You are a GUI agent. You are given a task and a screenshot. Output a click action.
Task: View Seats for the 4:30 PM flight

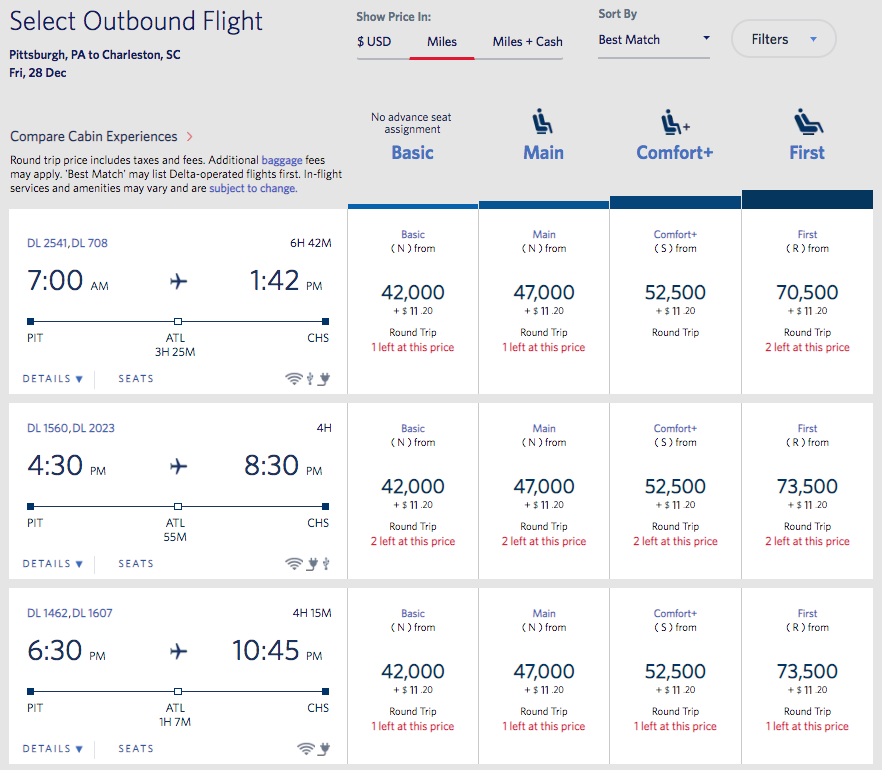pos(136,564)
